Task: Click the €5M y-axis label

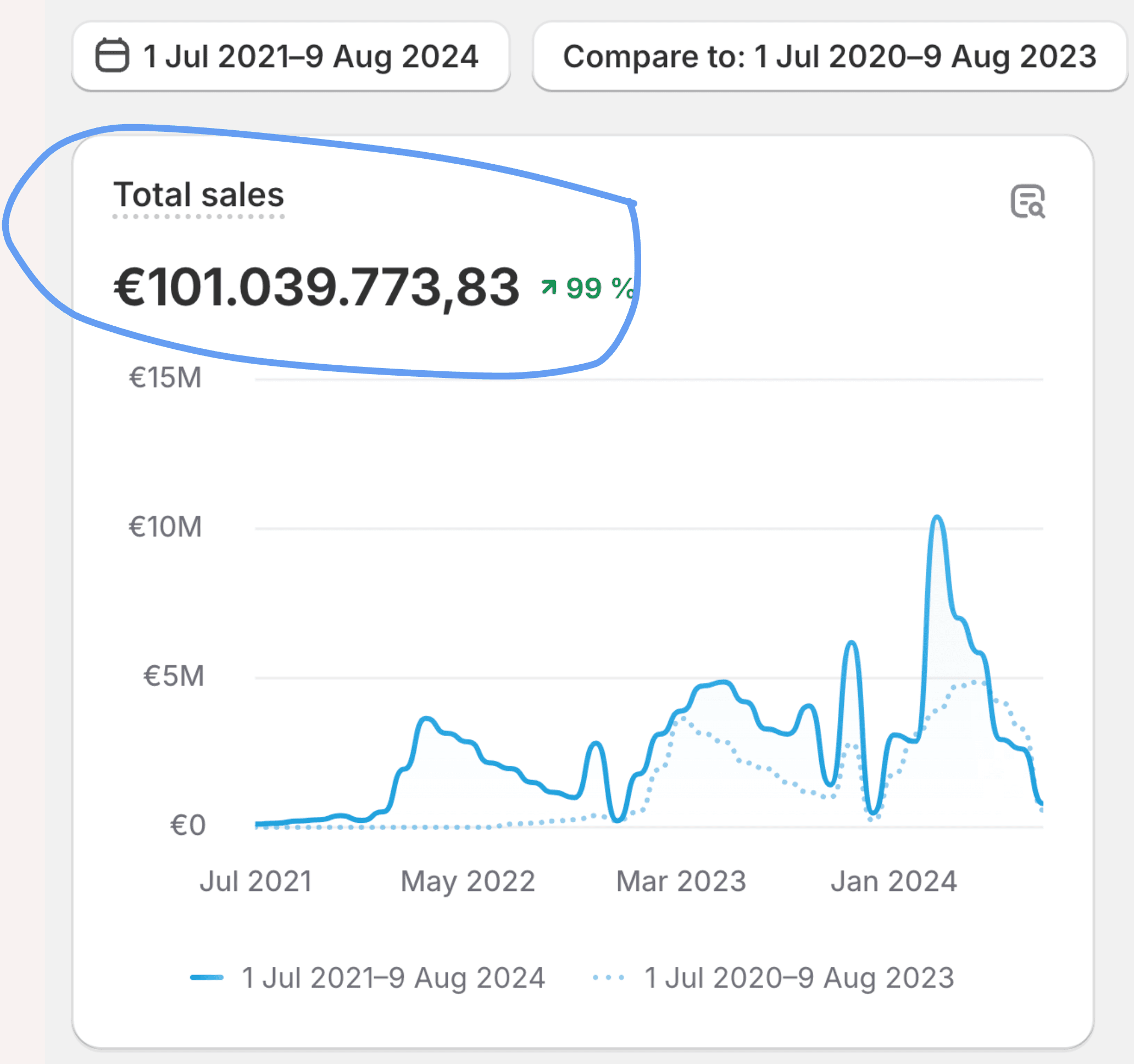Action: (x=174, y=676)
